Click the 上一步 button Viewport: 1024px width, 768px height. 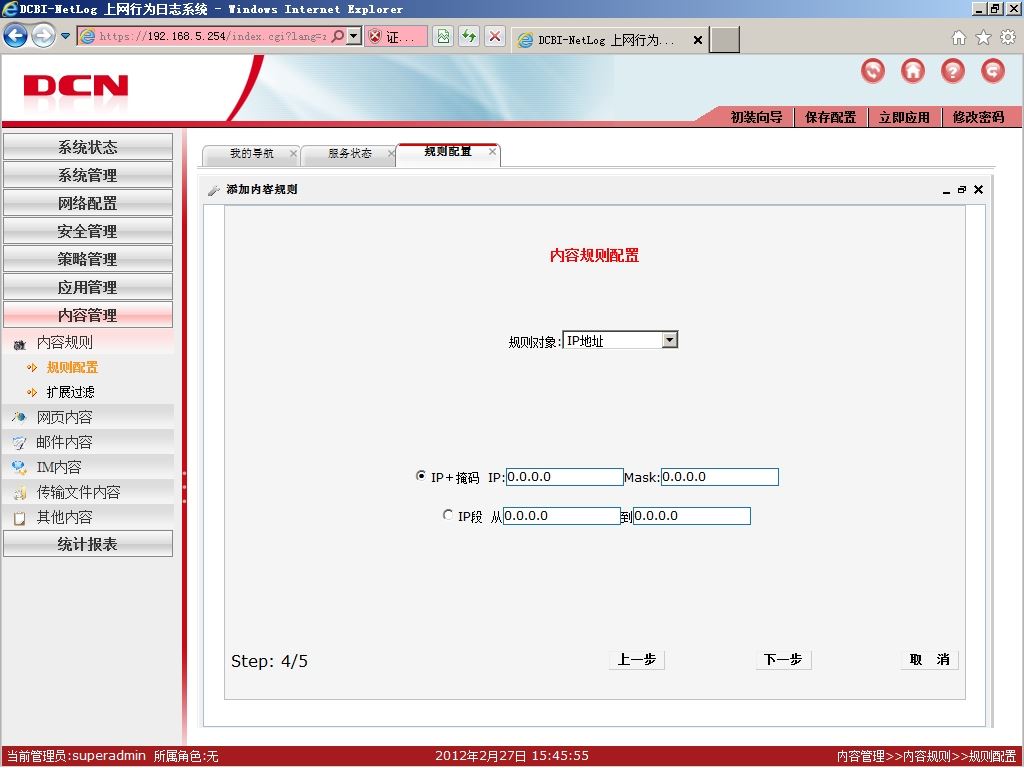(x=637, y=660)
